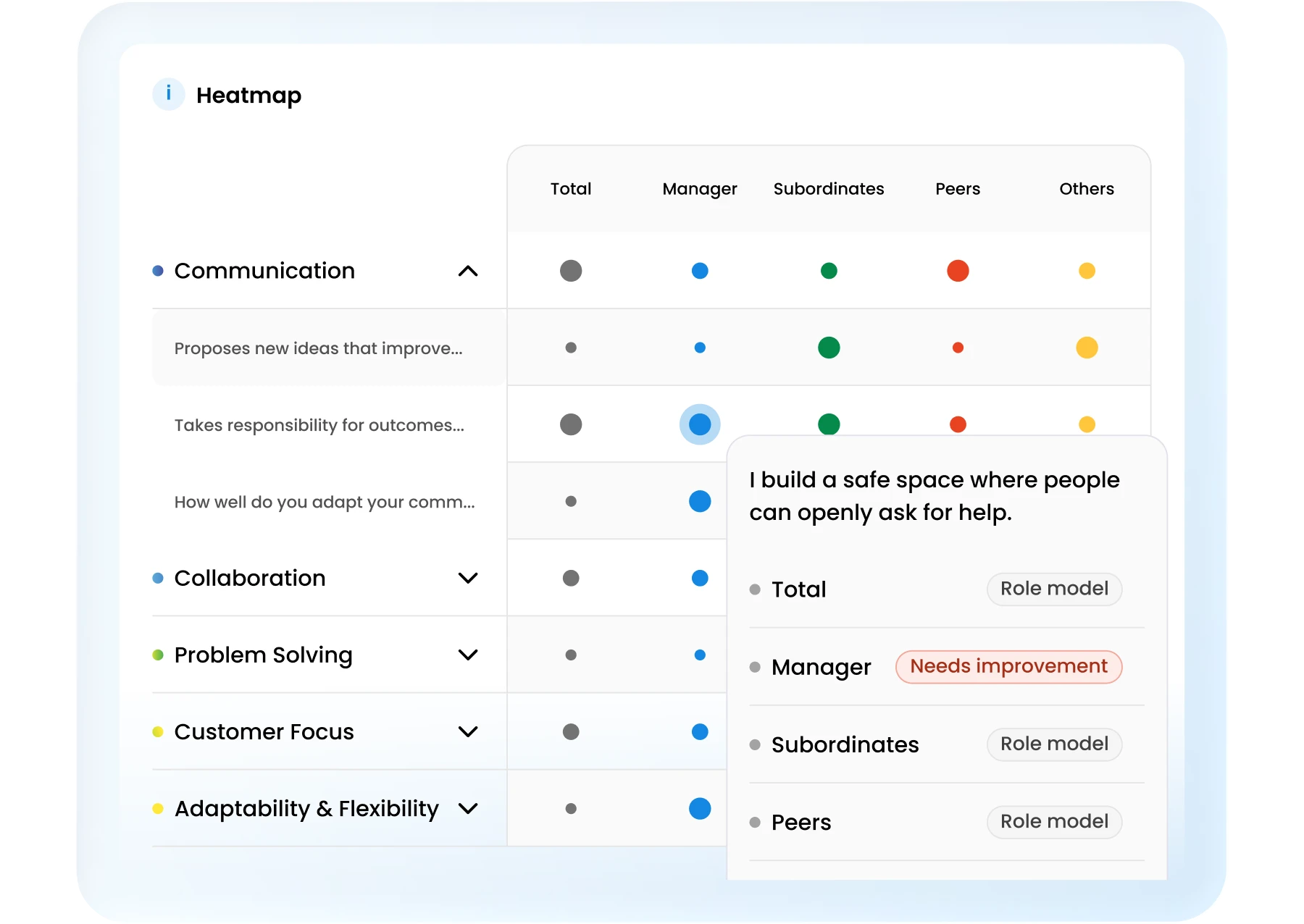Click the blue Manager dot for 'How well do you adapt'
1304x924 pixels.
pyautogui.click(x=698, y=500)
